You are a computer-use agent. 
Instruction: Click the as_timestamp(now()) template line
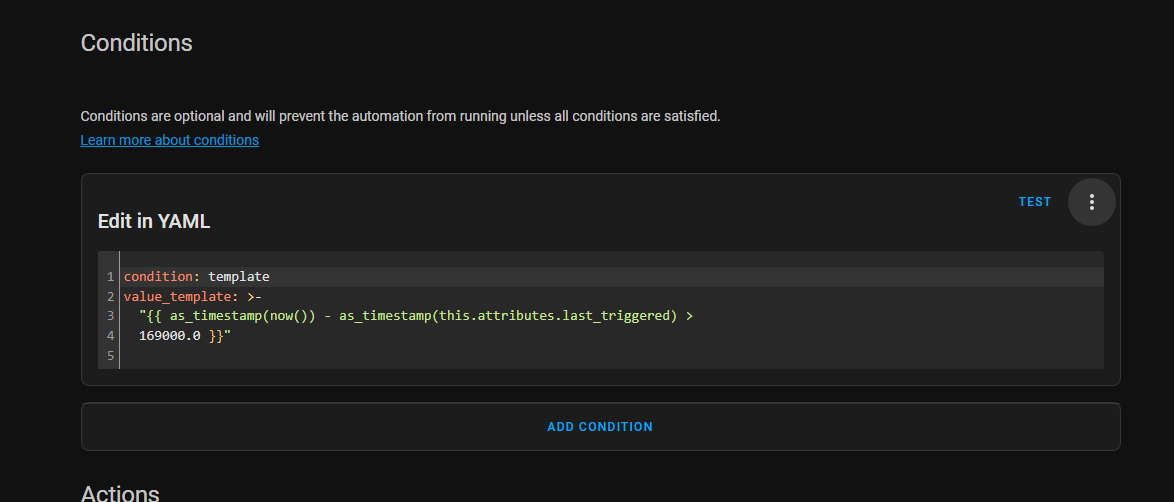(416, 316)
